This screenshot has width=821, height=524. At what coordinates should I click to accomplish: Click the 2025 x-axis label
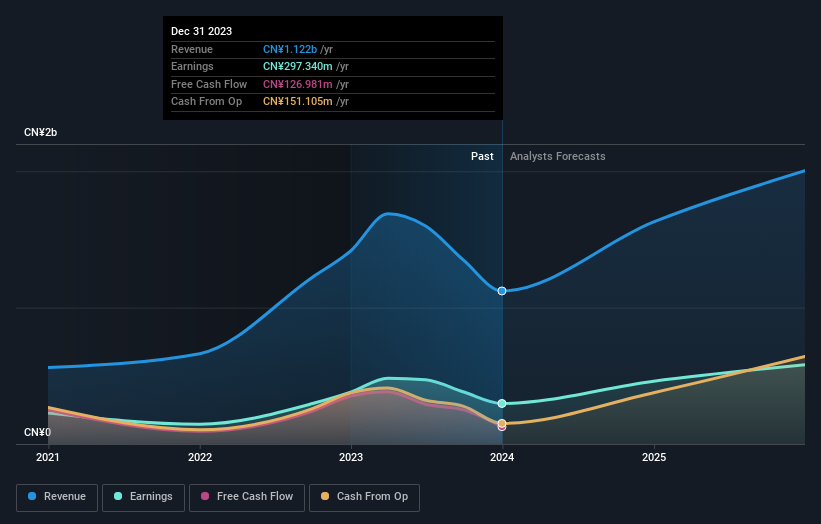[654, 458]
